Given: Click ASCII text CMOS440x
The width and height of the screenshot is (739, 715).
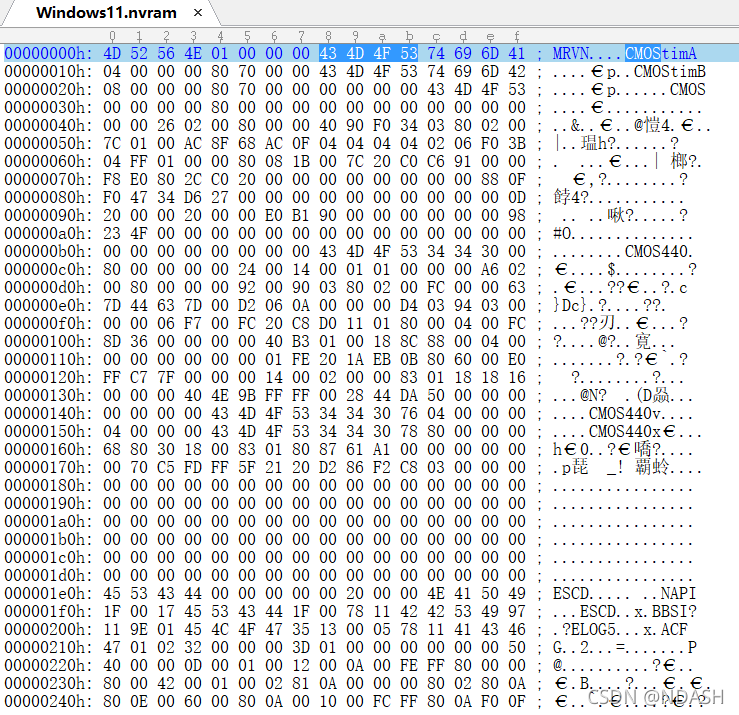Looking at the screenshot, I should (624, 431).
